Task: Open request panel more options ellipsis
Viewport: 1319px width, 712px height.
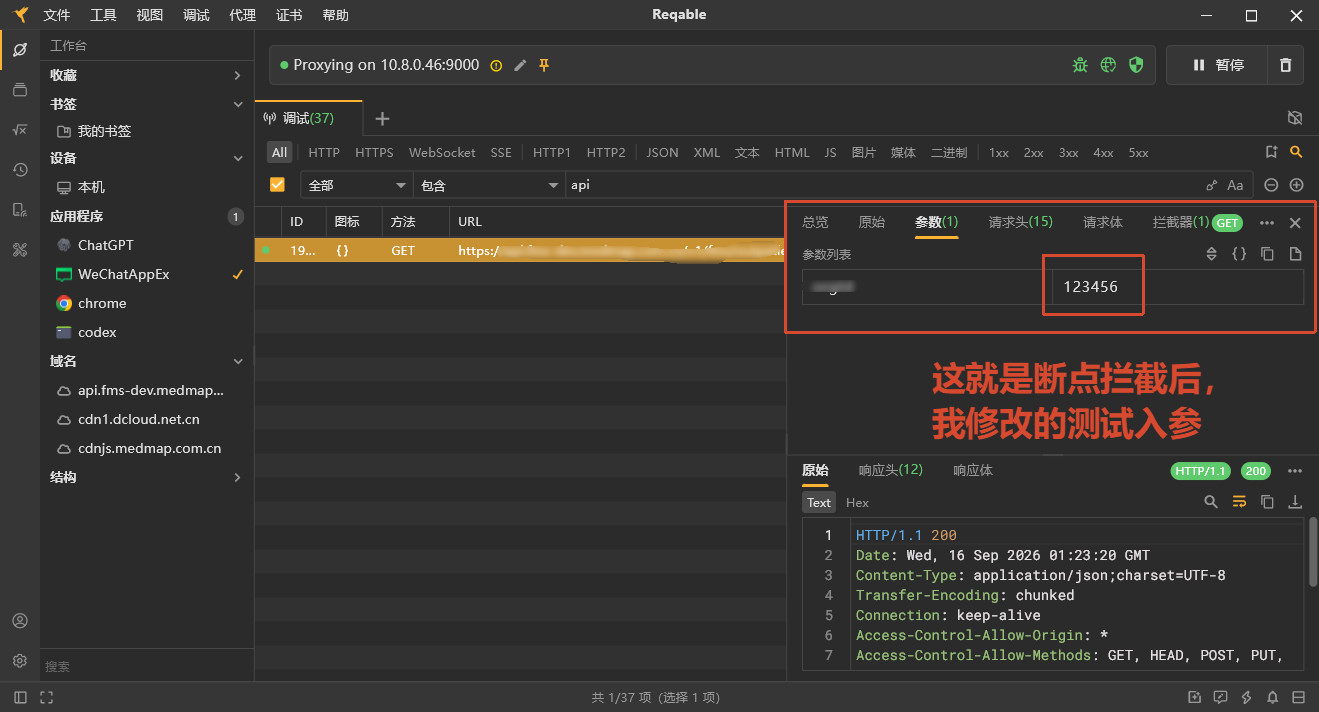Action: click(1267, 223)
